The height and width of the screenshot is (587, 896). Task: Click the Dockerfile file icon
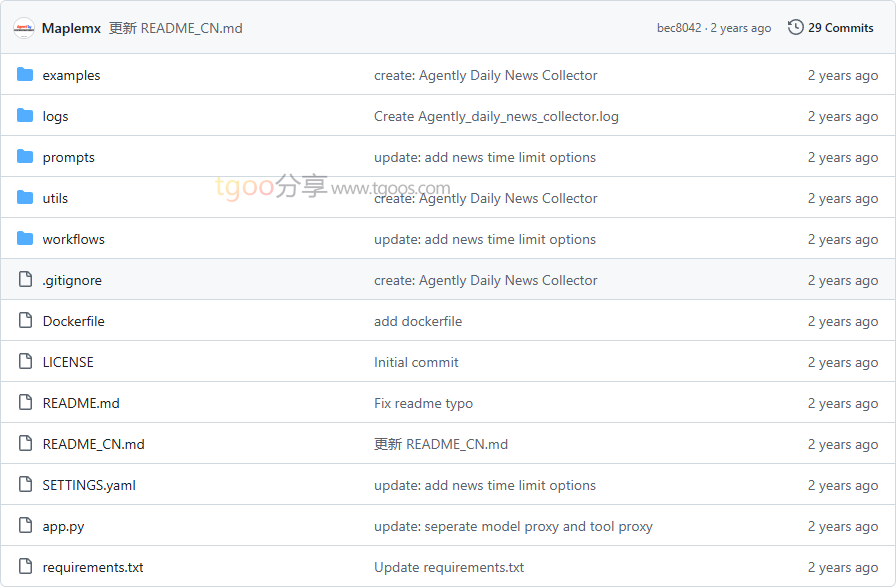tap(25, 321)
